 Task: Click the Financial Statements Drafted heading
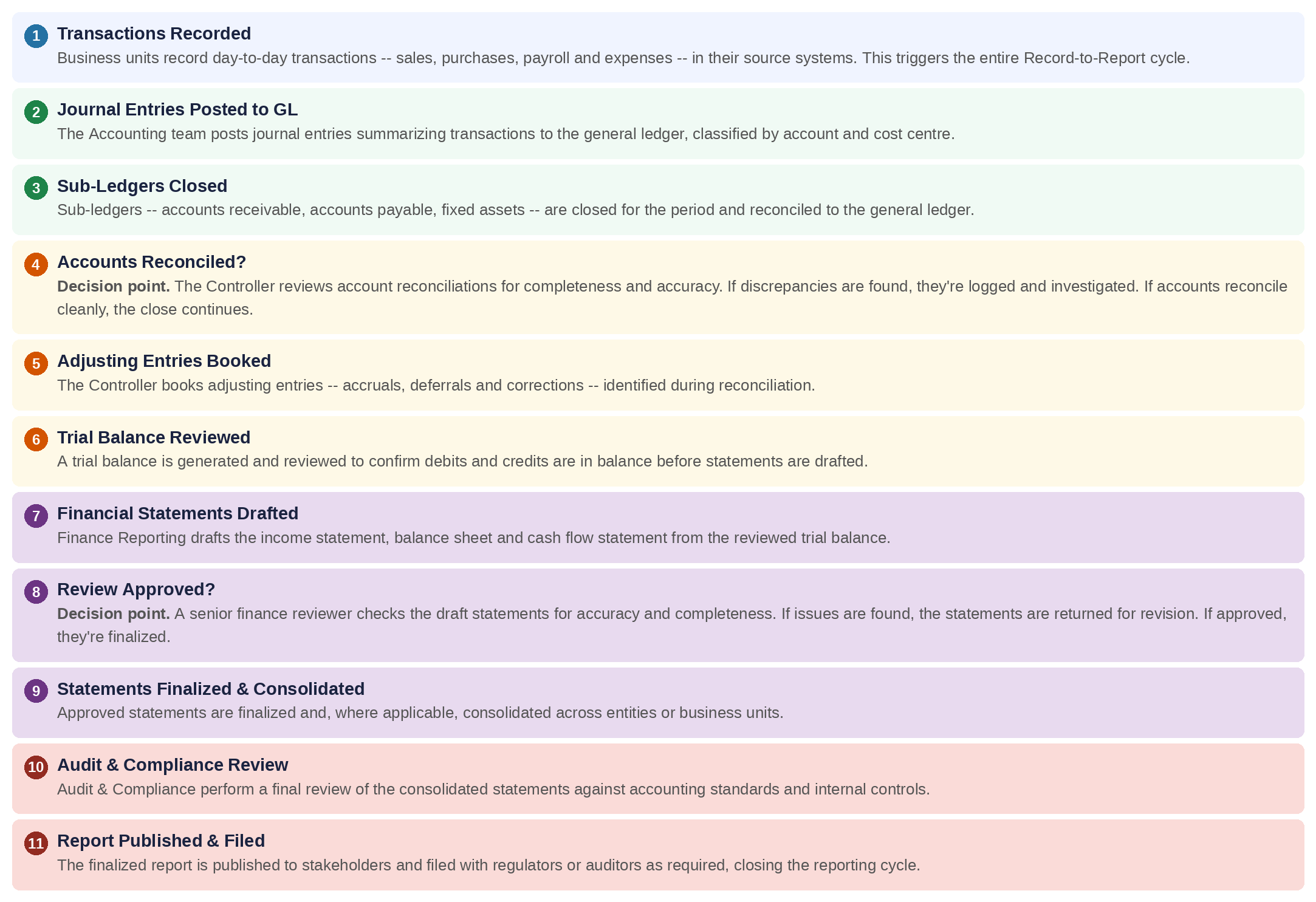[177, 513]
